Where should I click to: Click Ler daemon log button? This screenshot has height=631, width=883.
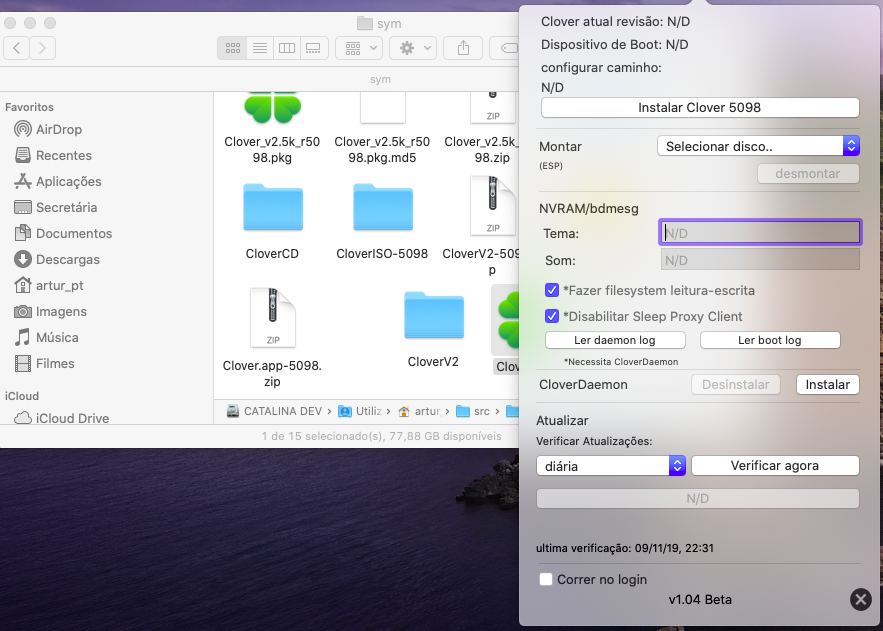click(x=615, y=340)
